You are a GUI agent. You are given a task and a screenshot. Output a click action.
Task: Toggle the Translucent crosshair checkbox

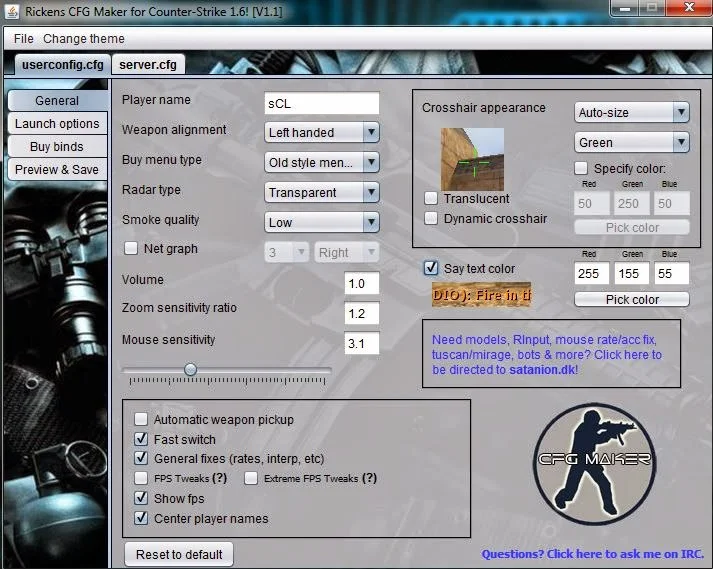[x=431, y=198]
